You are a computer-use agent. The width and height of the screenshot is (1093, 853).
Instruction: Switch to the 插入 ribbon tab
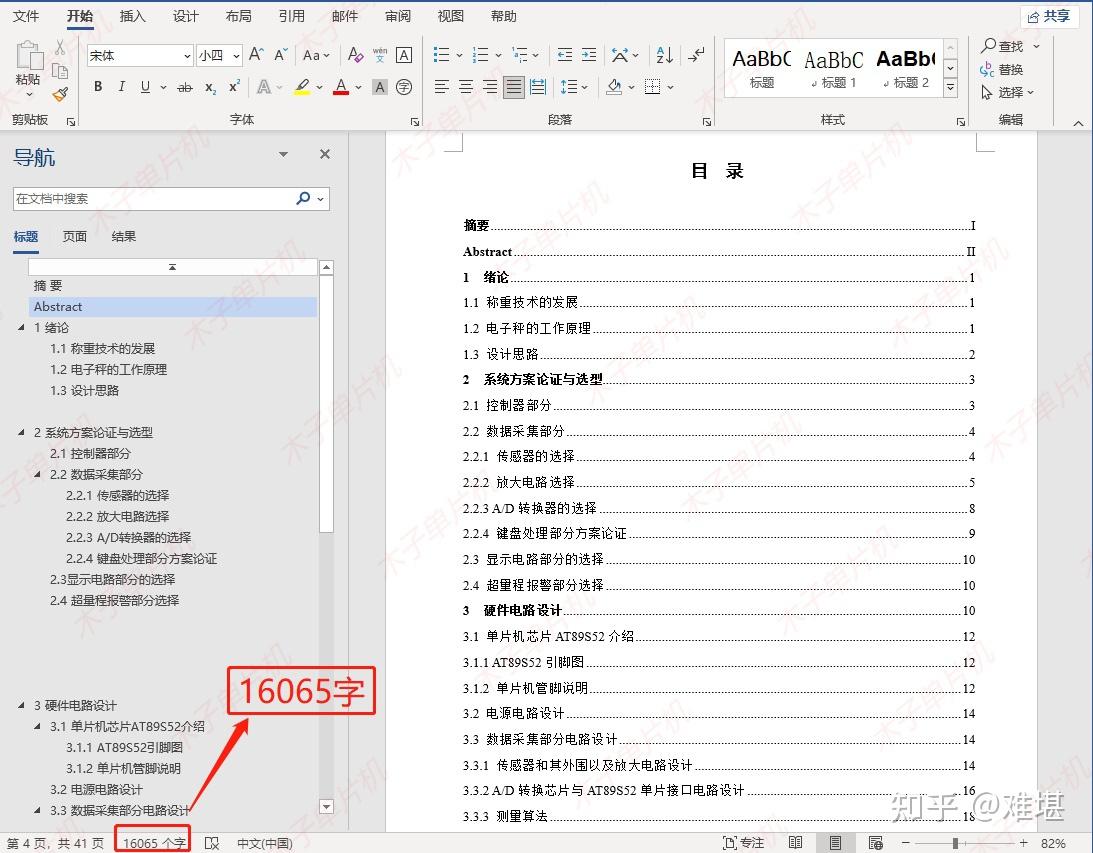(x=132, y=16)
